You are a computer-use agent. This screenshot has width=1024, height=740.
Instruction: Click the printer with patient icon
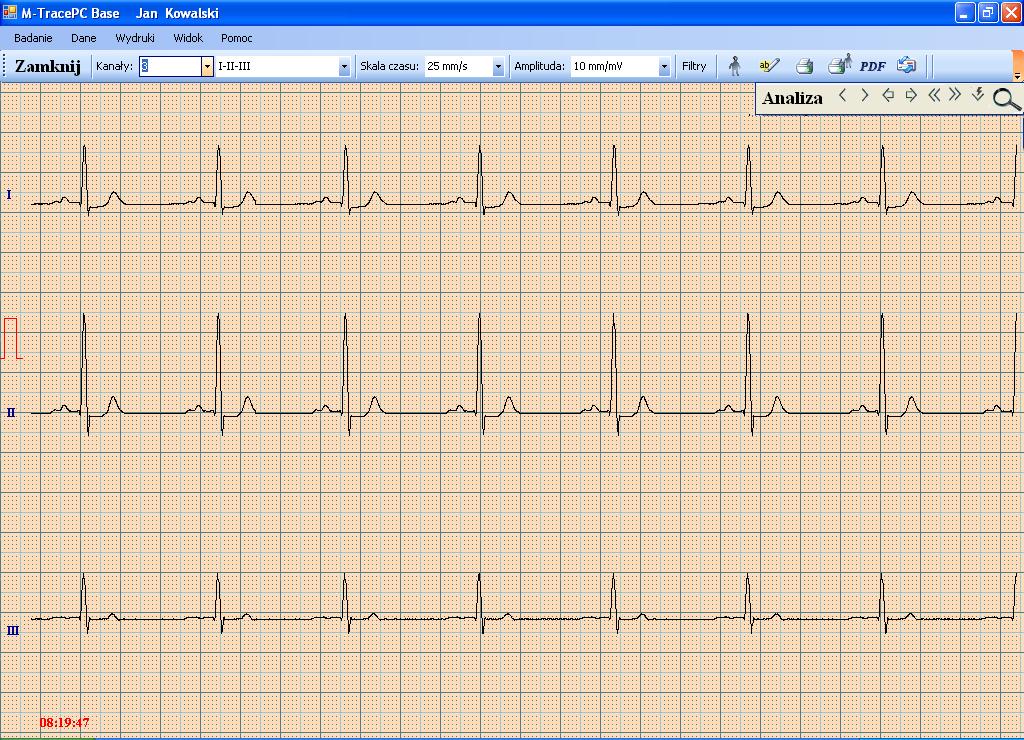coord(840,65)
